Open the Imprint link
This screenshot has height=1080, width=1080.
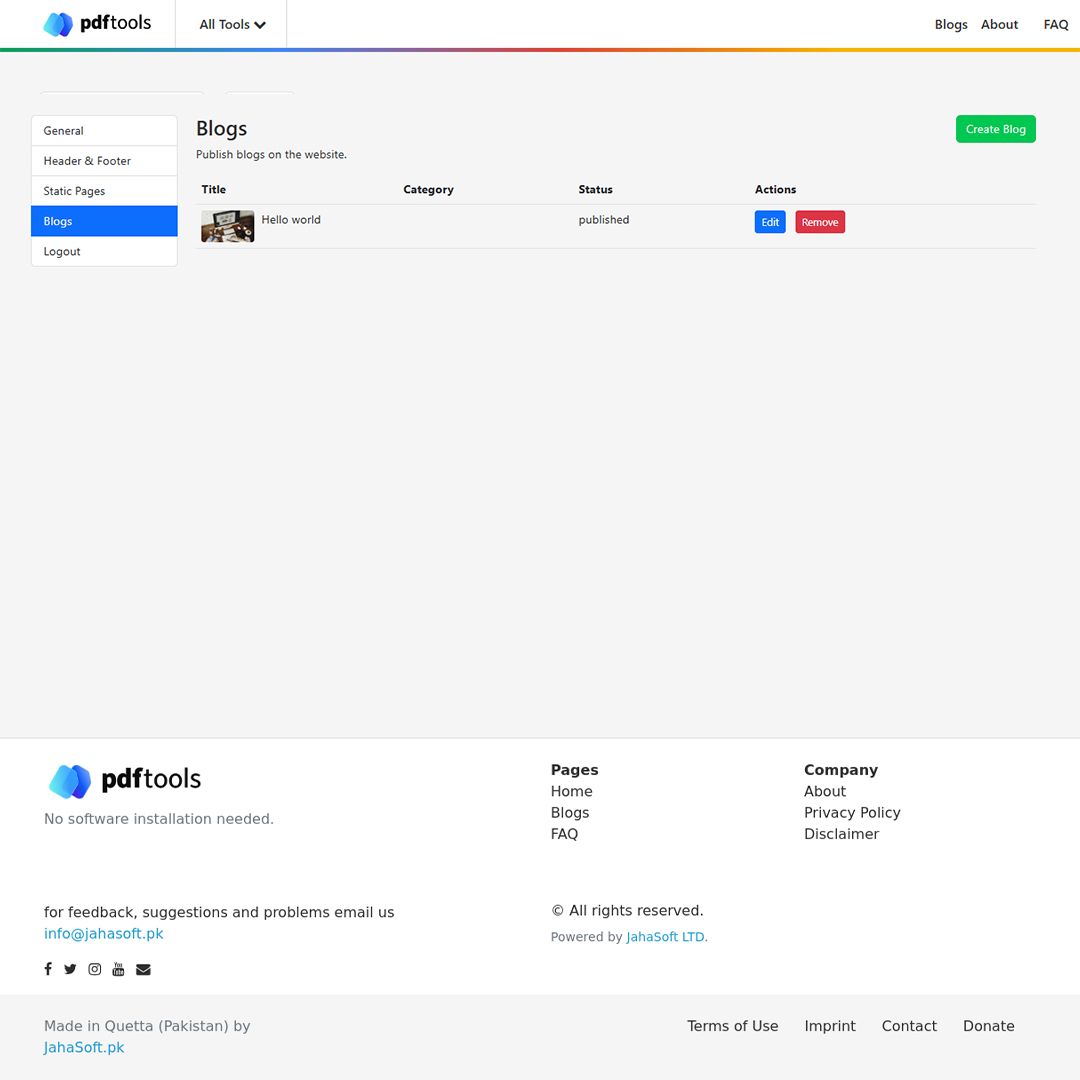coord(829,1026)
